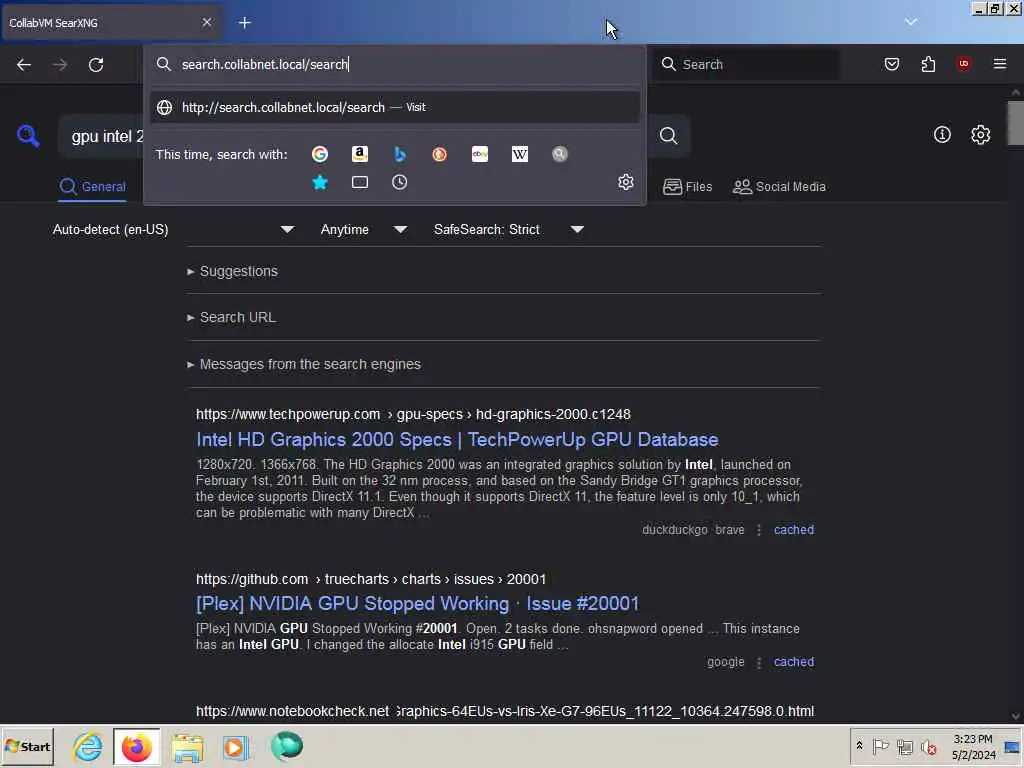Open Windows Media Player taskbar icon
This screenshot has width=1024, height=768.
coord(236,746)
